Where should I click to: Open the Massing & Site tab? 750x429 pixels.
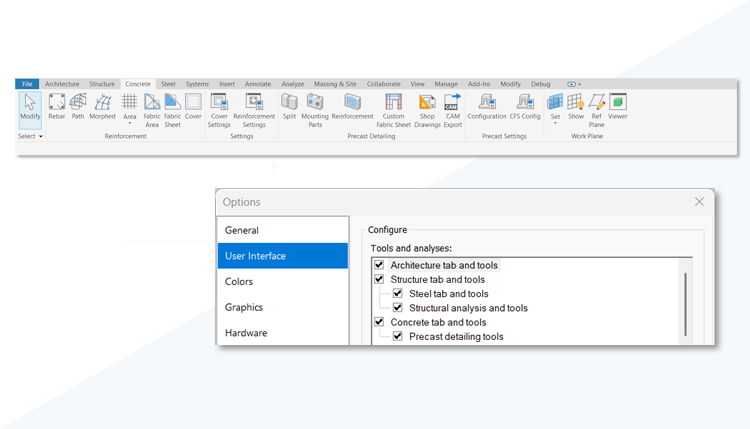335,84
